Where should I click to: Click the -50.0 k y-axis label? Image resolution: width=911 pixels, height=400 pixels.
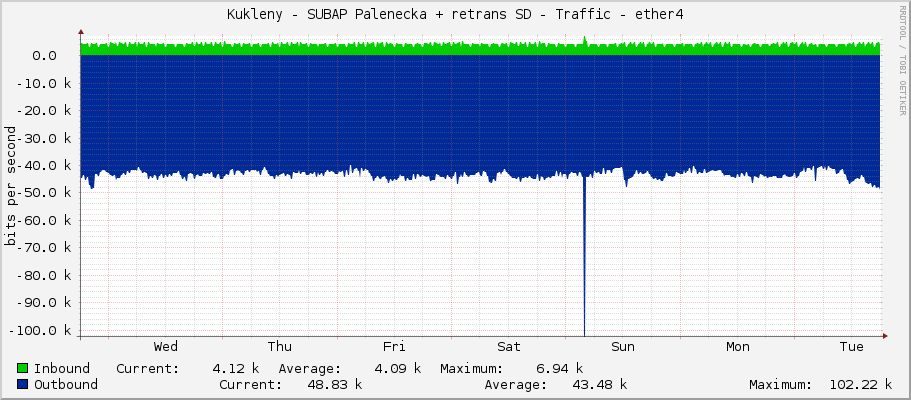coord(44,193)
